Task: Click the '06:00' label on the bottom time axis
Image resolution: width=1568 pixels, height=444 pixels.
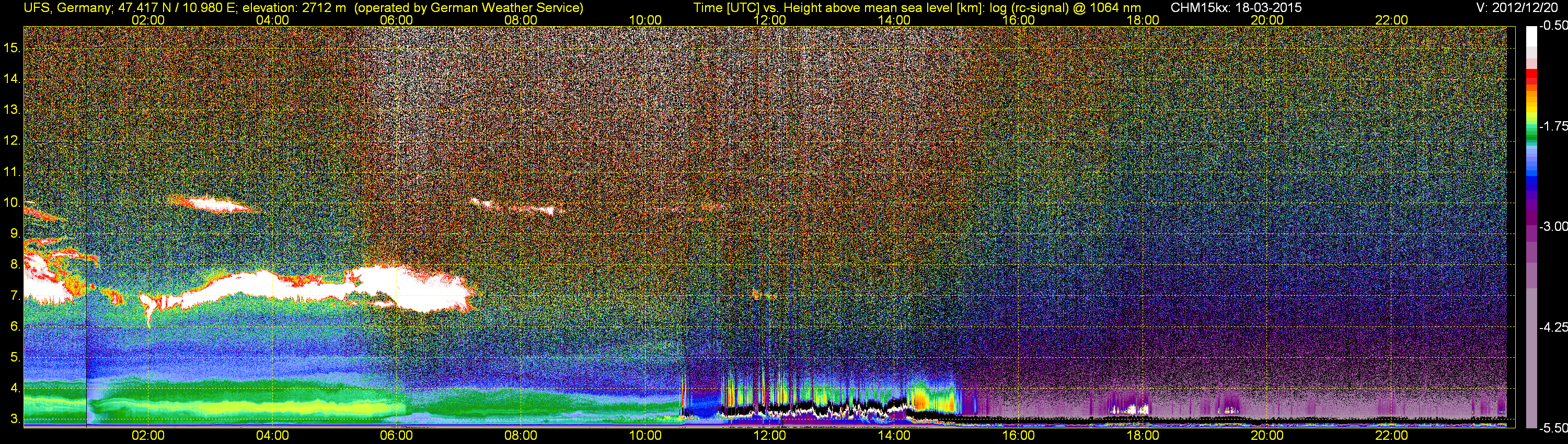Action: (x=396, y=436)
